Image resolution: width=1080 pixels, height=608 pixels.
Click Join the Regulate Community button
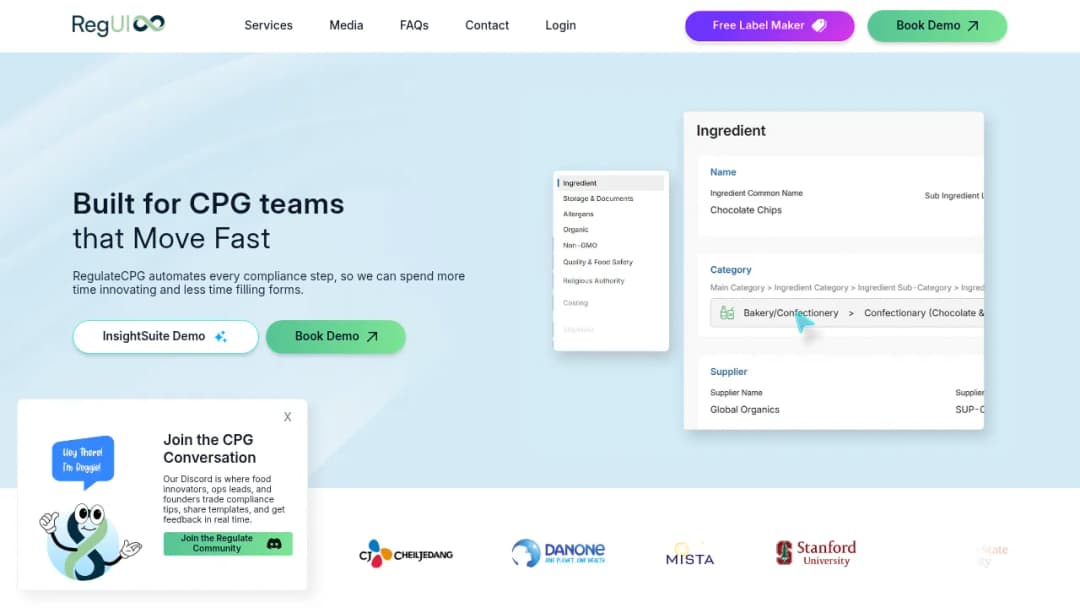click(x=228, y=543)
